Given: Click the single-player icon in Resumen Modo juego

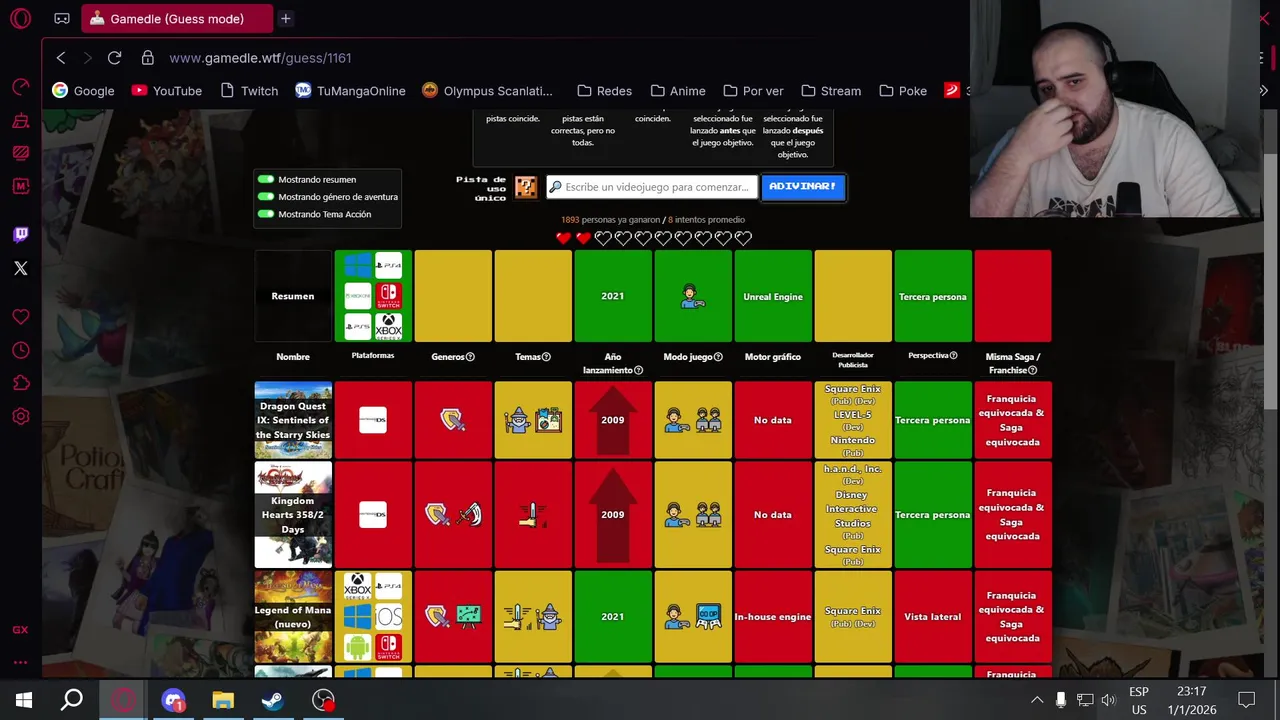Looking at the screenshot, I should 692,296.
